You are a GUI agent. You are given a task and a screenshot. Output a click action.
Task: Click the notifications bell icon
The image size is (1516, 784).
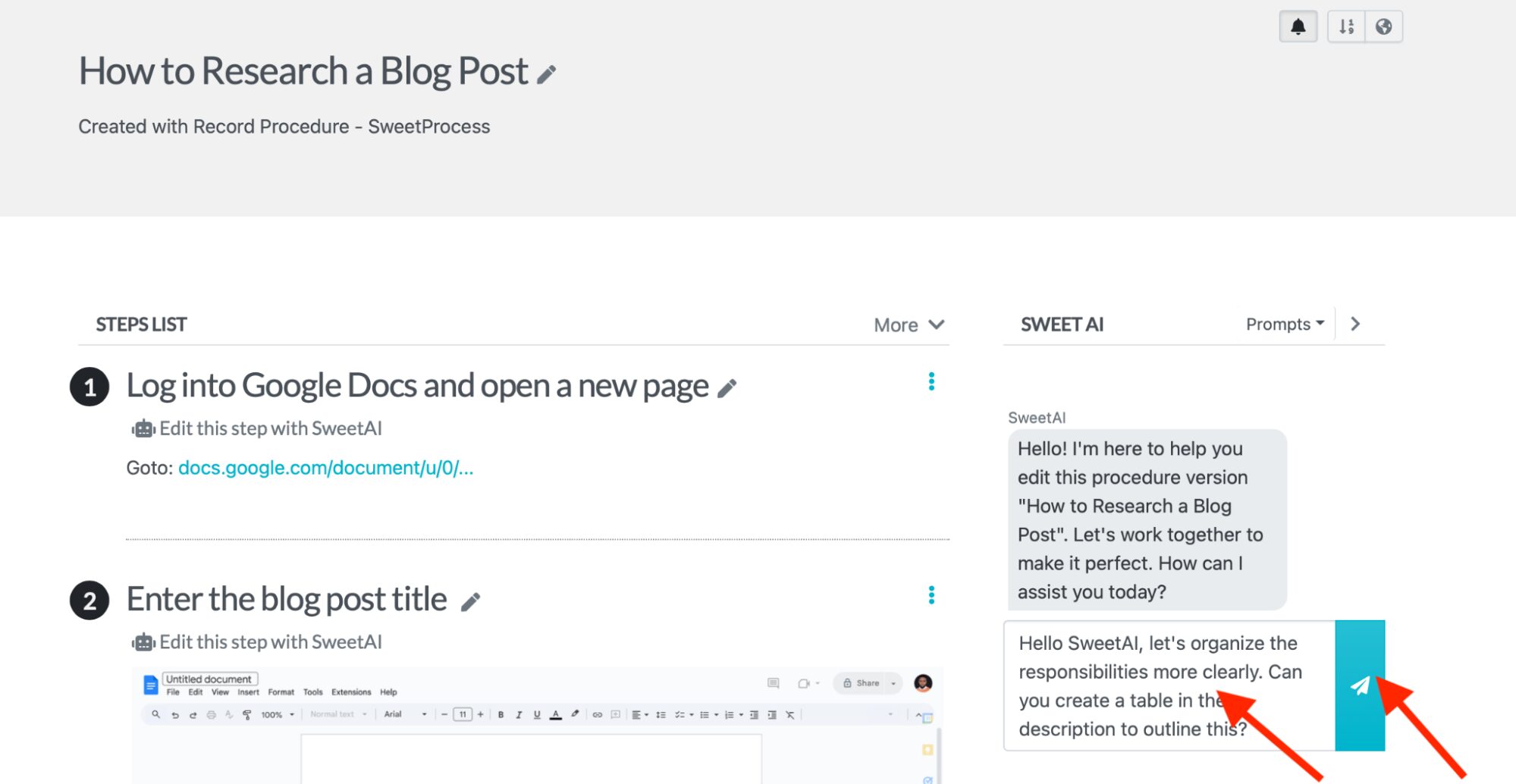pyautogui.click(x=1298, y=27)
